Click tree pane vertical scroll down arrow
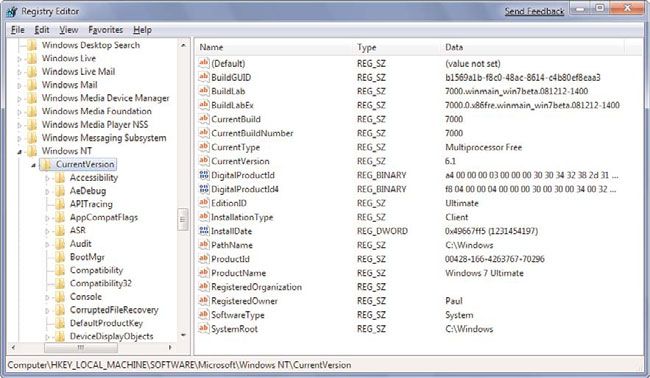Image resolution: width=650 pixels, height=378 pixels. (x=183, y=335)
